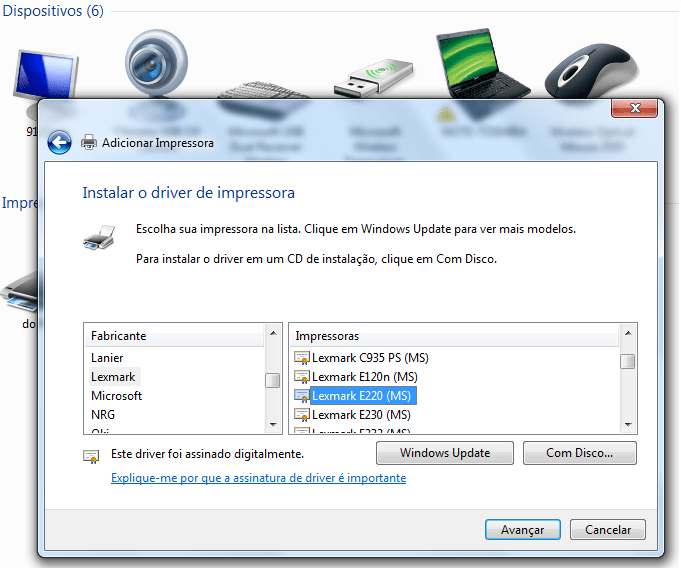
Task: Click the Impressoras column header
Action: [x=454, y=336]
